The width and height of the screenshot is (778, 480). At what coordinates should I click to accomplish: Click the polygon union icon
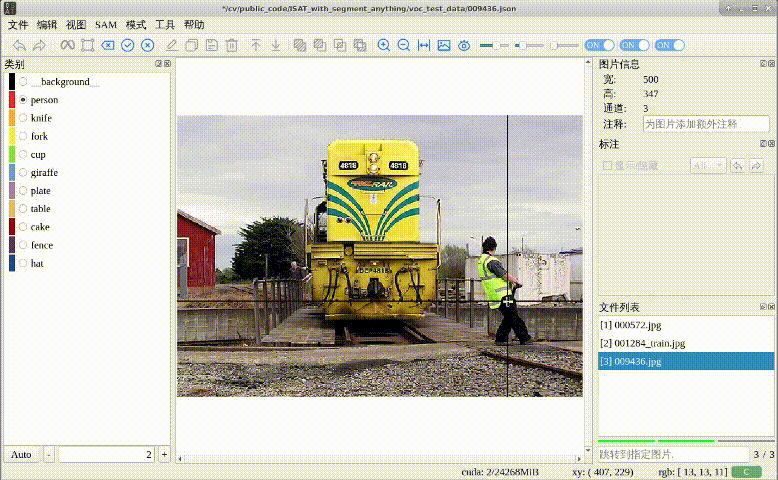[300, 46]
